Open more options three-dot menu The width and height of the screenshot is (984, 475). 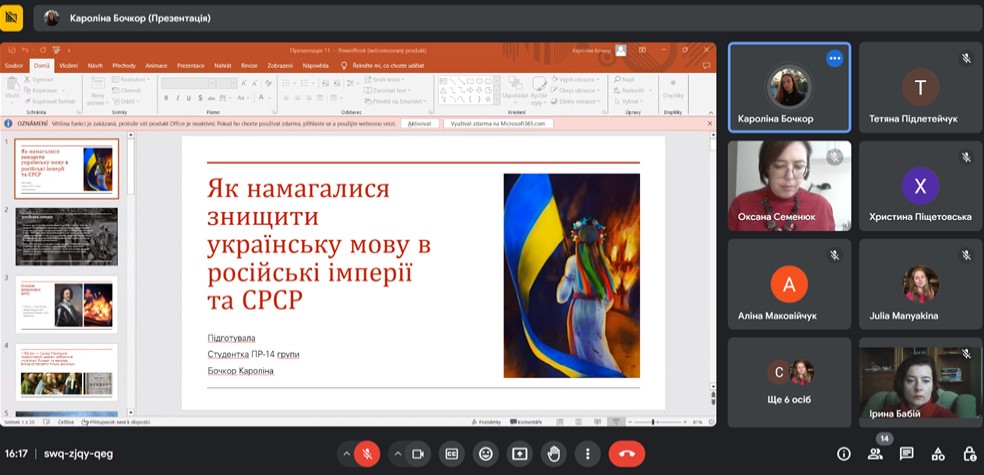587,454
